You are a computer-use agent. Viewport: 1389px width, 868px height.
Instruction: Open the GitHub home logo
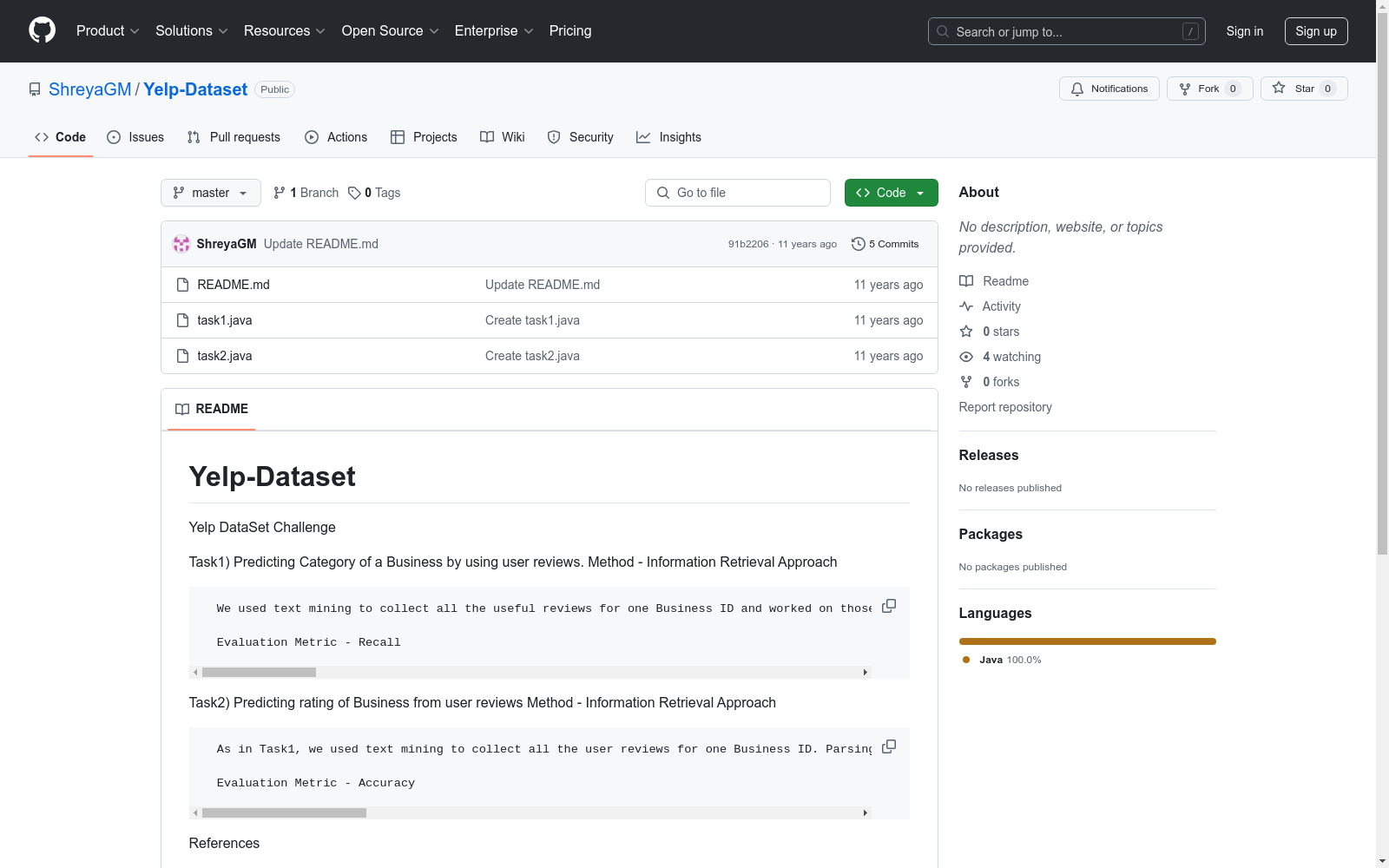pyautogui.click(x=42, y=30)
